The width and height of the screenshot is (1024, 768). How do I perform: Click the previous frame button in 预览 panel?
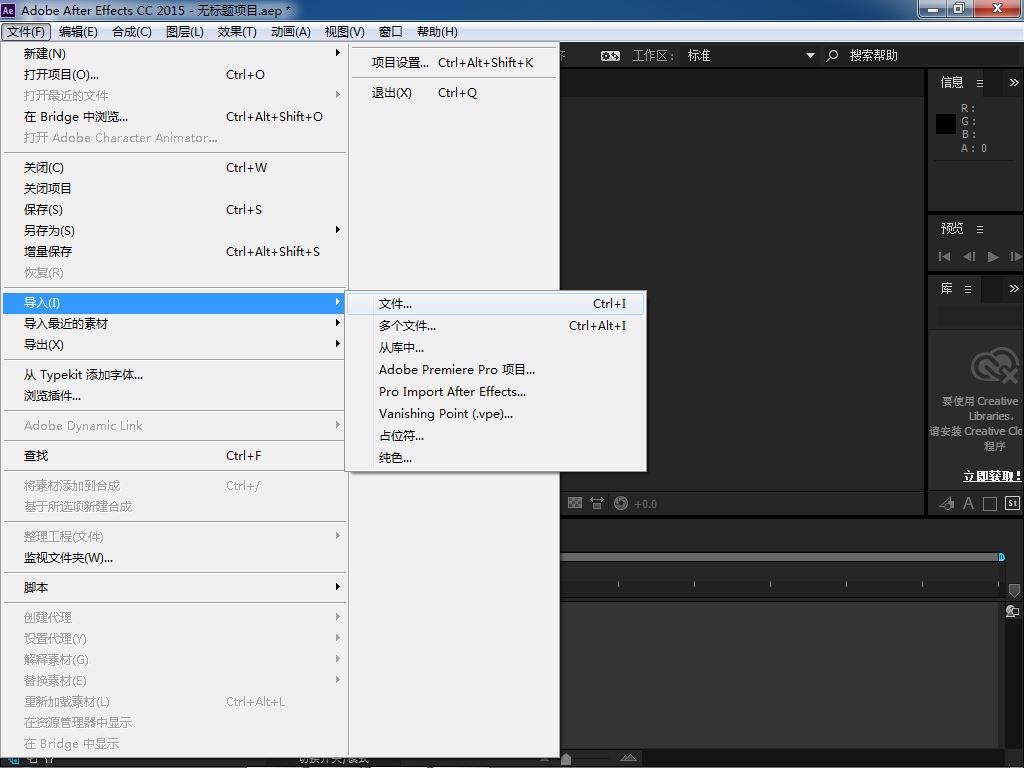(x=969, y=257)
